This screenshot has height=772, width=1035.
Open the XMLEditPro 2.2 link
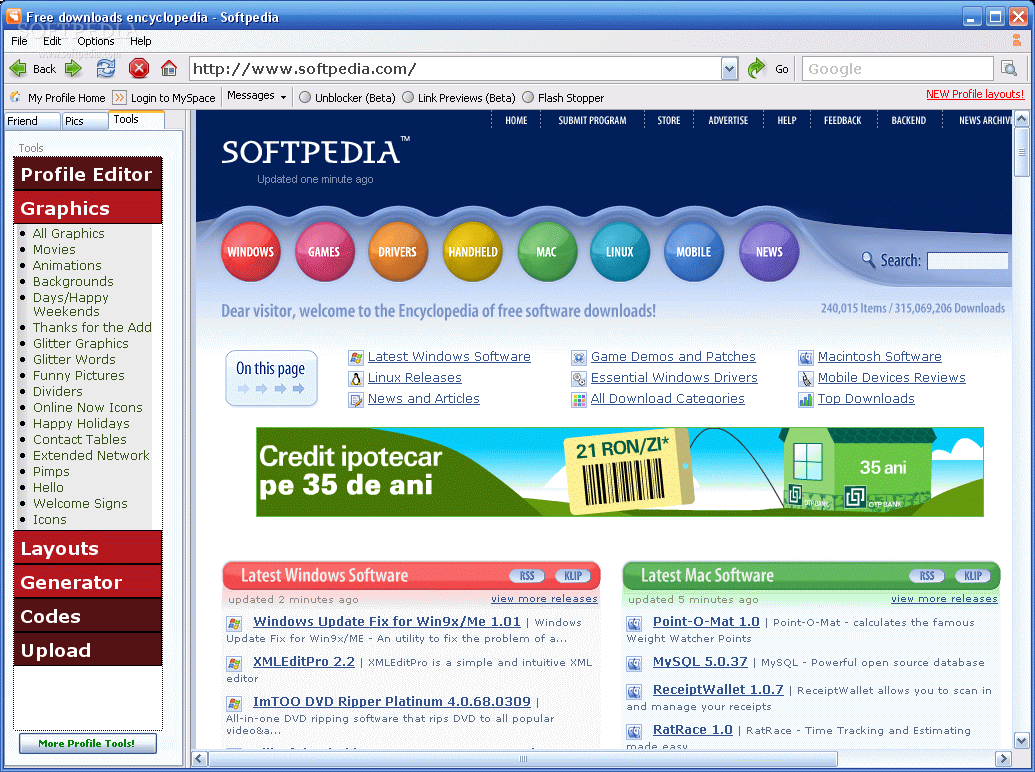(x=304, y=662)
